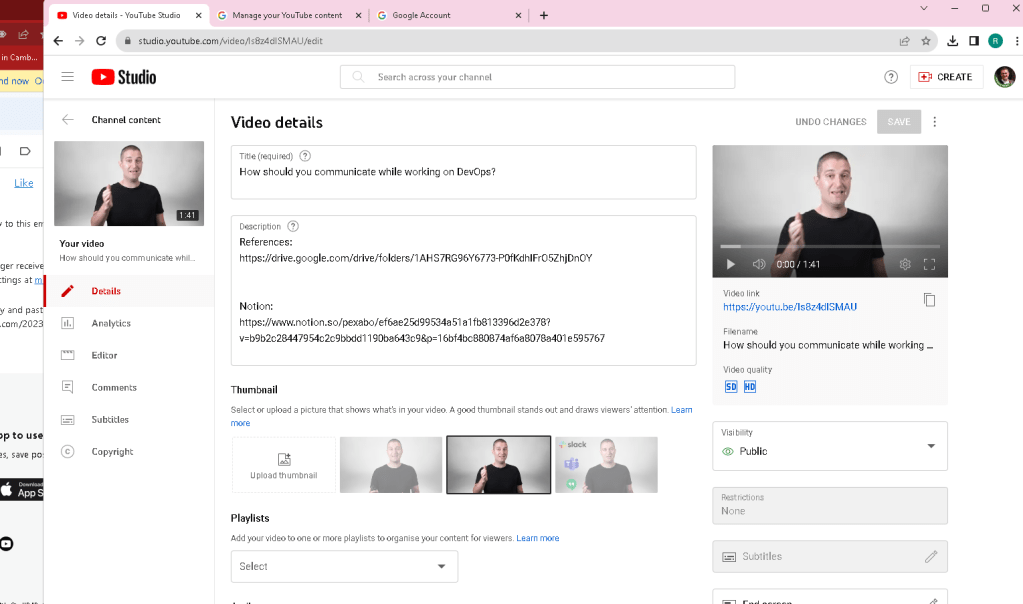
Task: Select the middle highlighted thumbnail
Action: point(498,464)
